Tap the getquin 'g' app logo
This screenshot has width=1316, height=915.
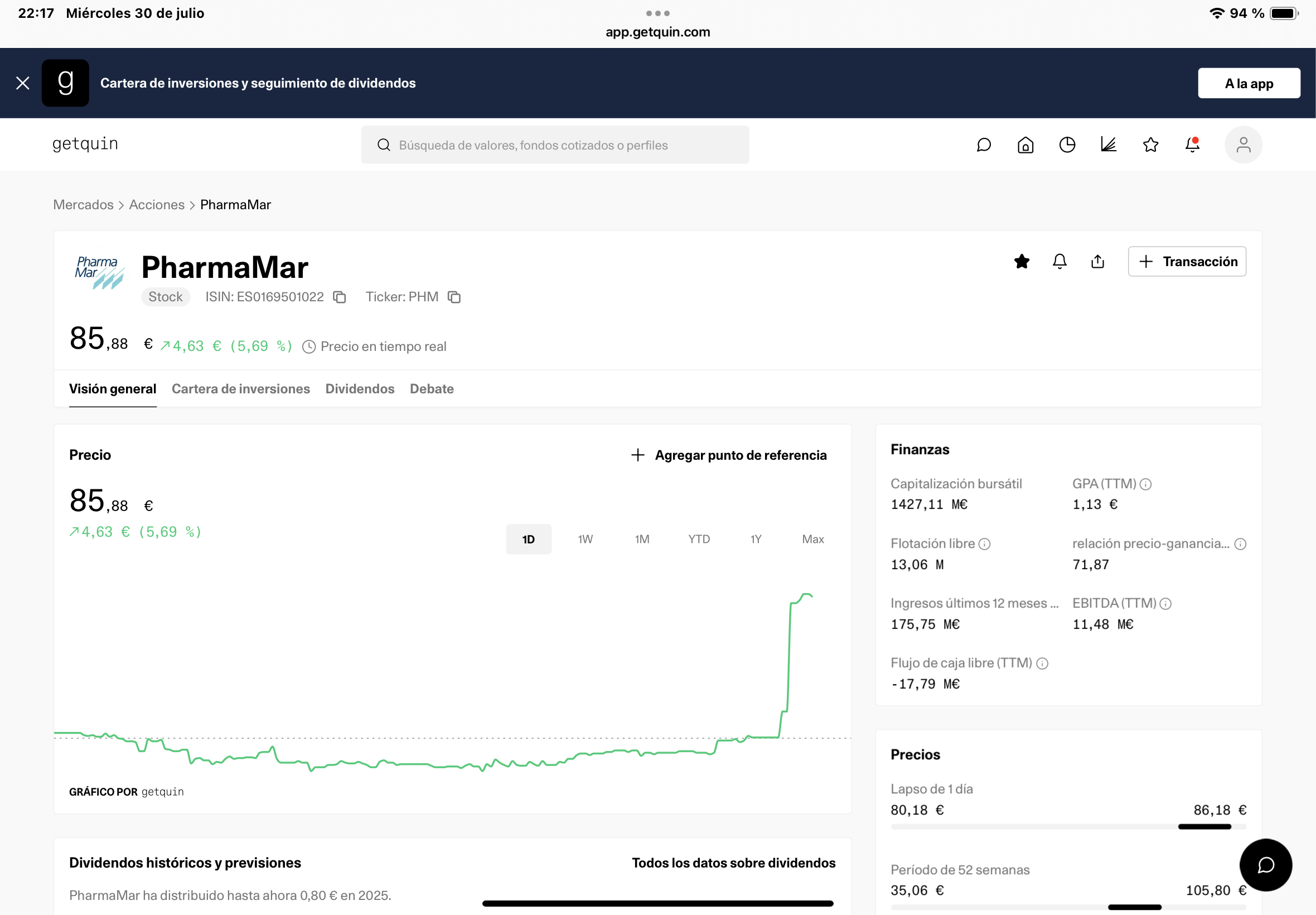(x=65, y=83)
